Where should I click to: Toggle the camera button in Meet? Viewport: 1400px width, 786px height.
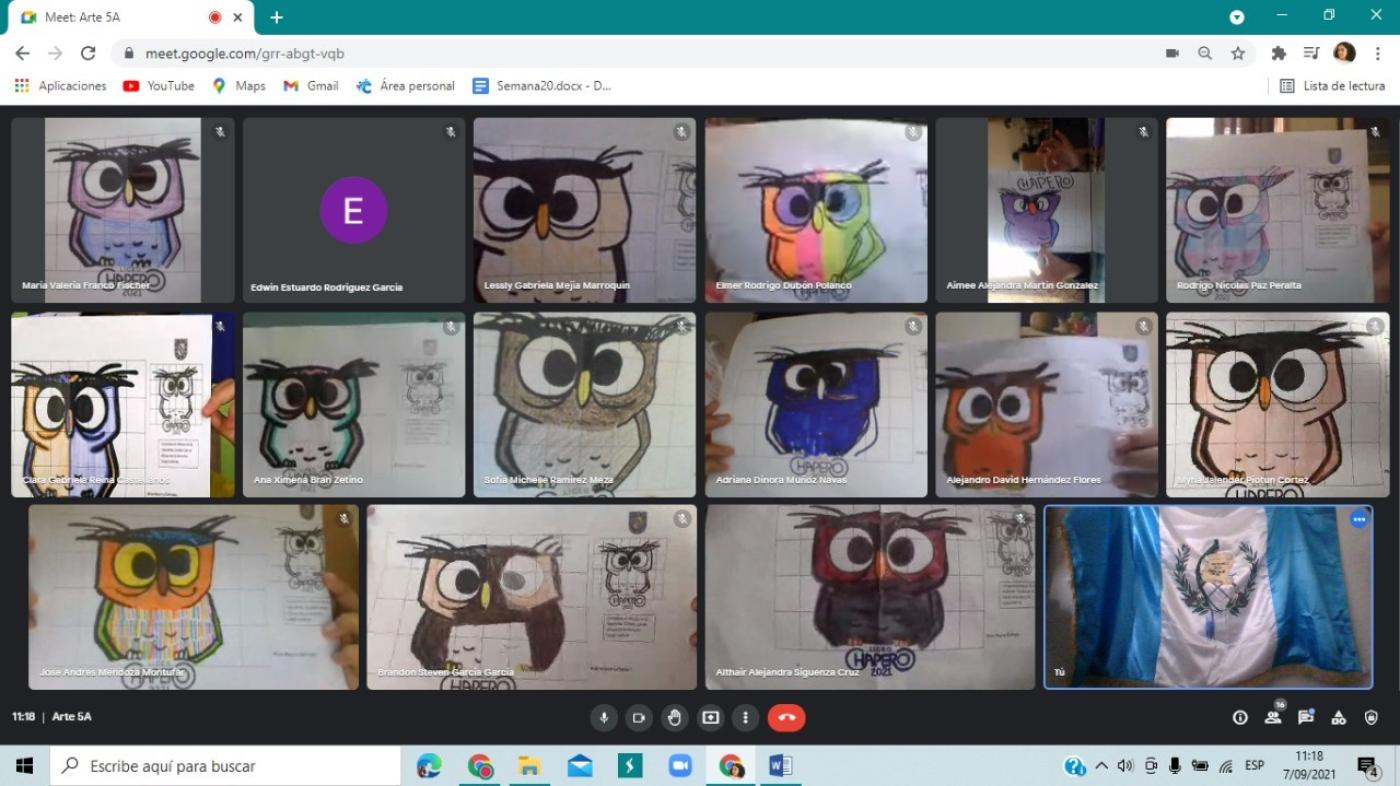click(639, 717)
